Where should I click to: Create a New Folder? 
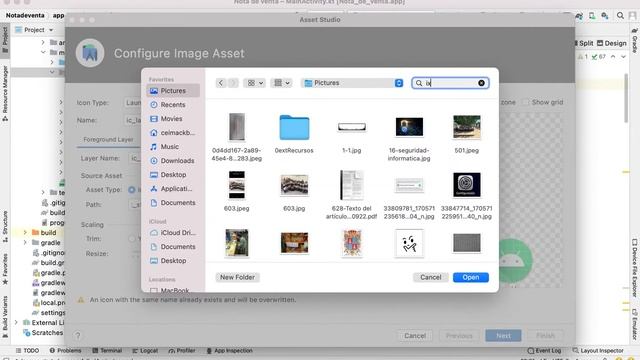pos(237,277)
